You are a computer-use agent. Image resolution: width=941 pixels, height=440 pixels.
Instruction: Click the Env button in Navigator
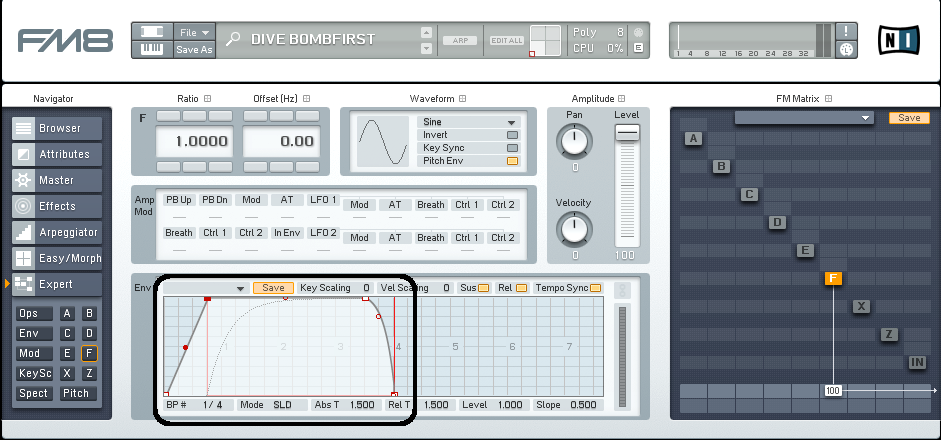[34, 333]
